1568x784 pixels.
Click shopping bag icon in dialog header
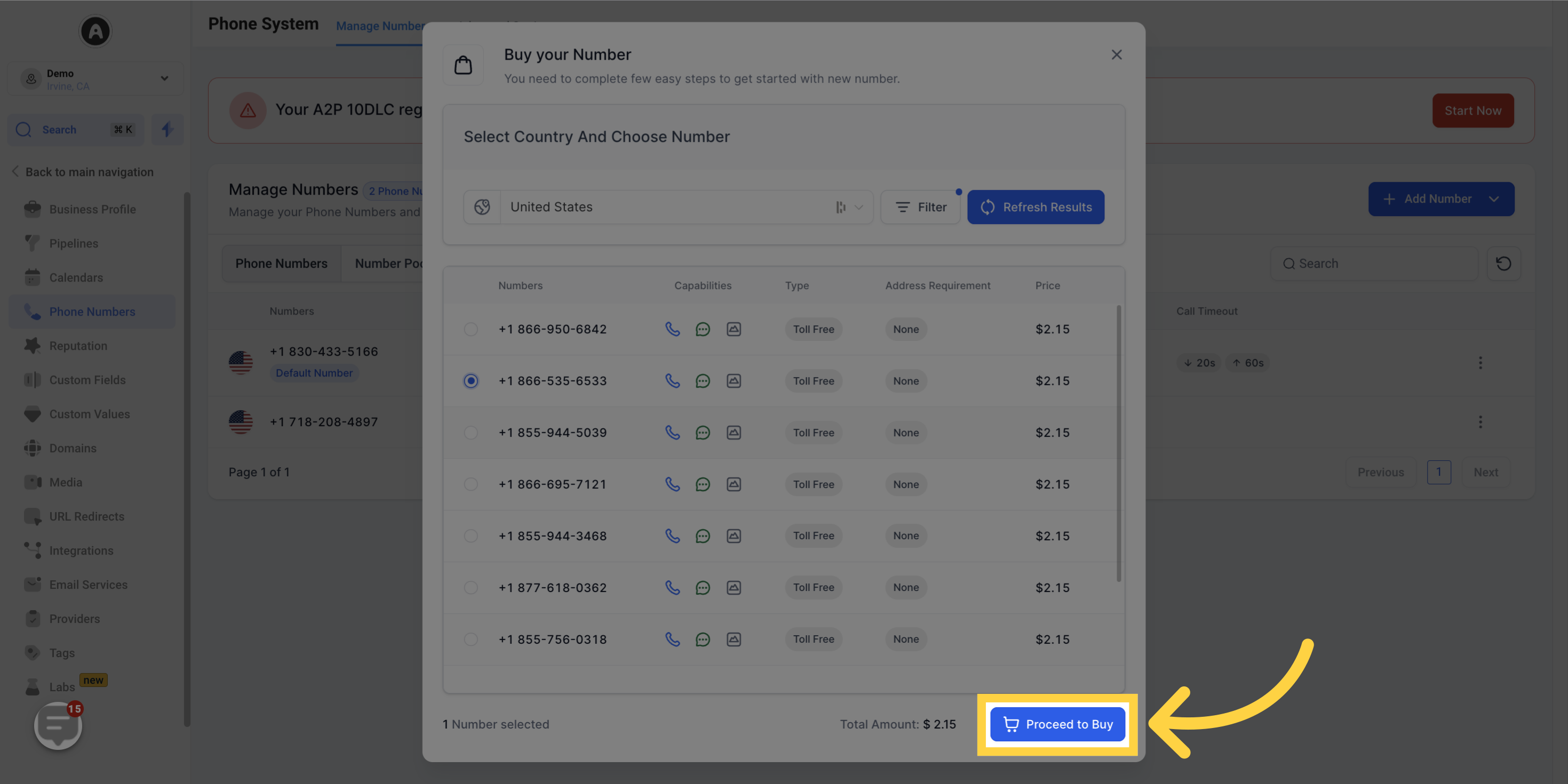(463, 65)
